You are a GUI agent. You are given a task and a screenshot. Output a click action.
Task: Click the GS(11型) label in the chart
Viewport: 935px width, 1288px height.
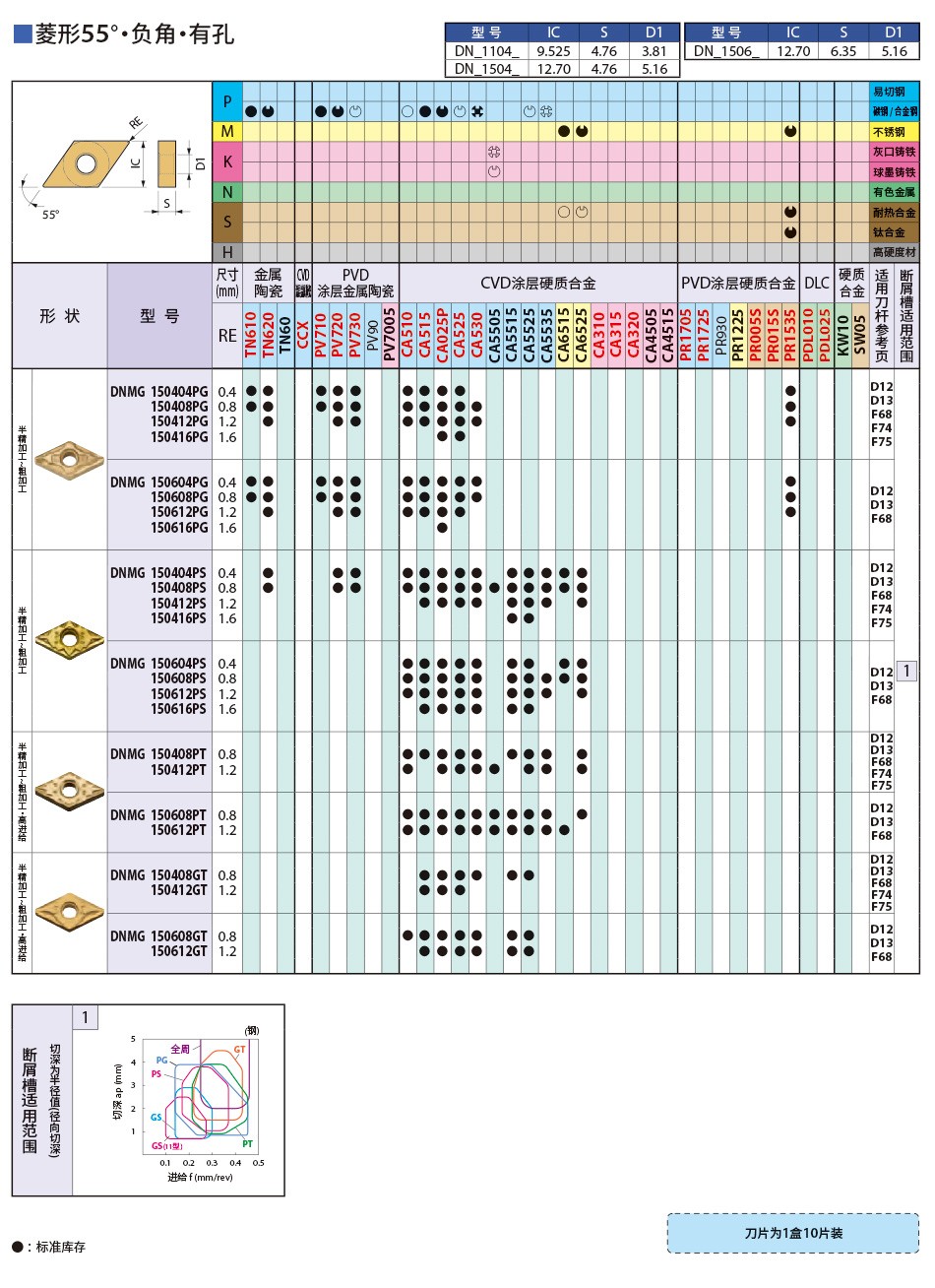coord(167,1146)
